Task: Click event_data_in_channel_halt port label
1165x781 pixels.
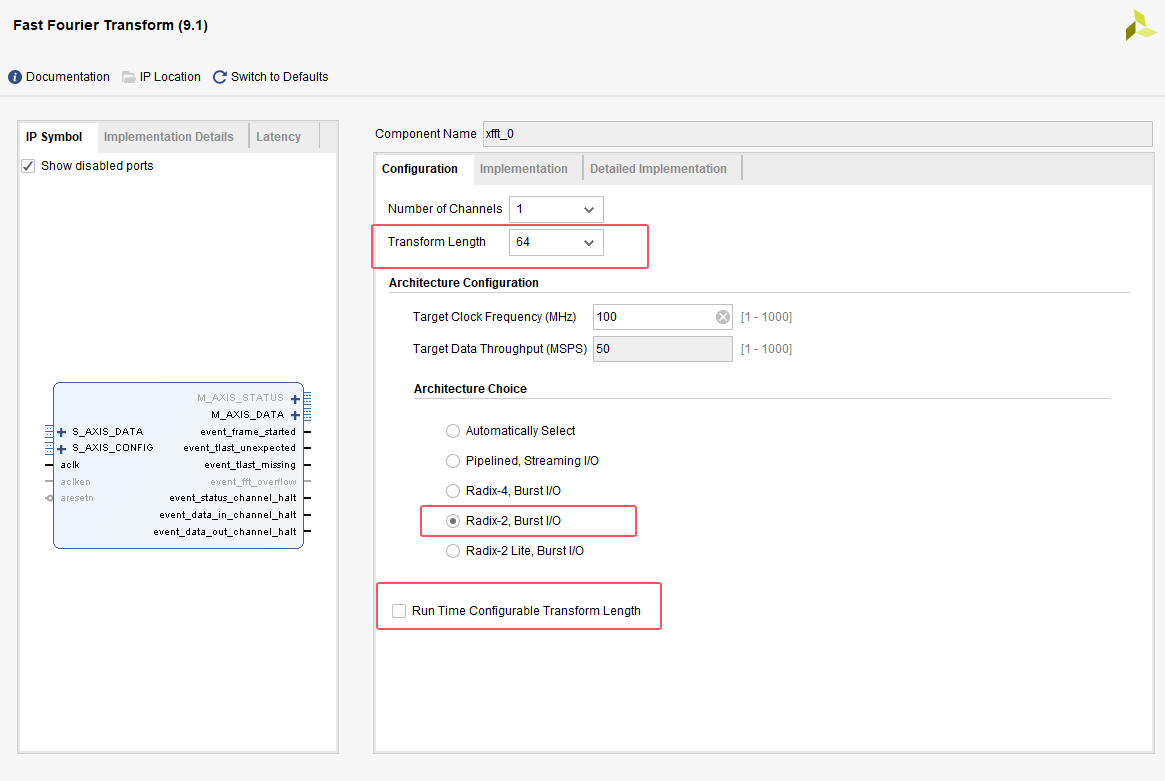Action: coord(227,515)
